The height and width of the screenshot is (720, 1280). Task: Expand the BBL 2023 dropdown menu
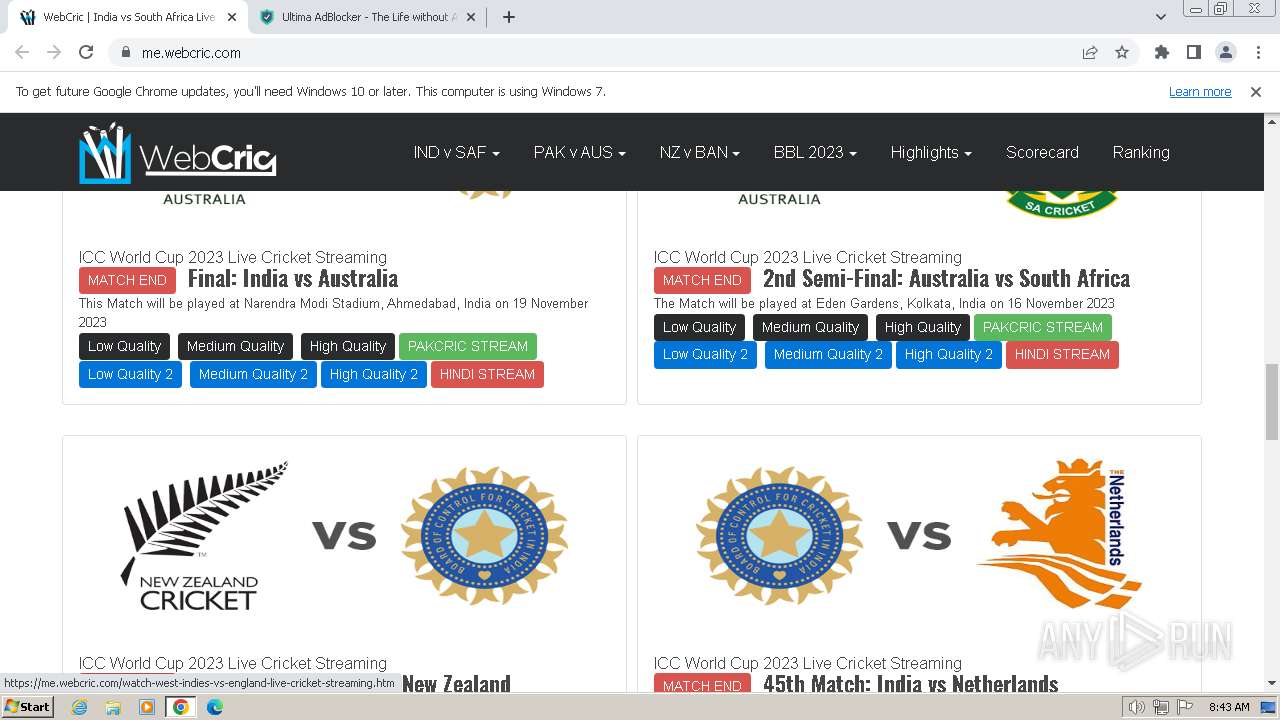[814, 152]
